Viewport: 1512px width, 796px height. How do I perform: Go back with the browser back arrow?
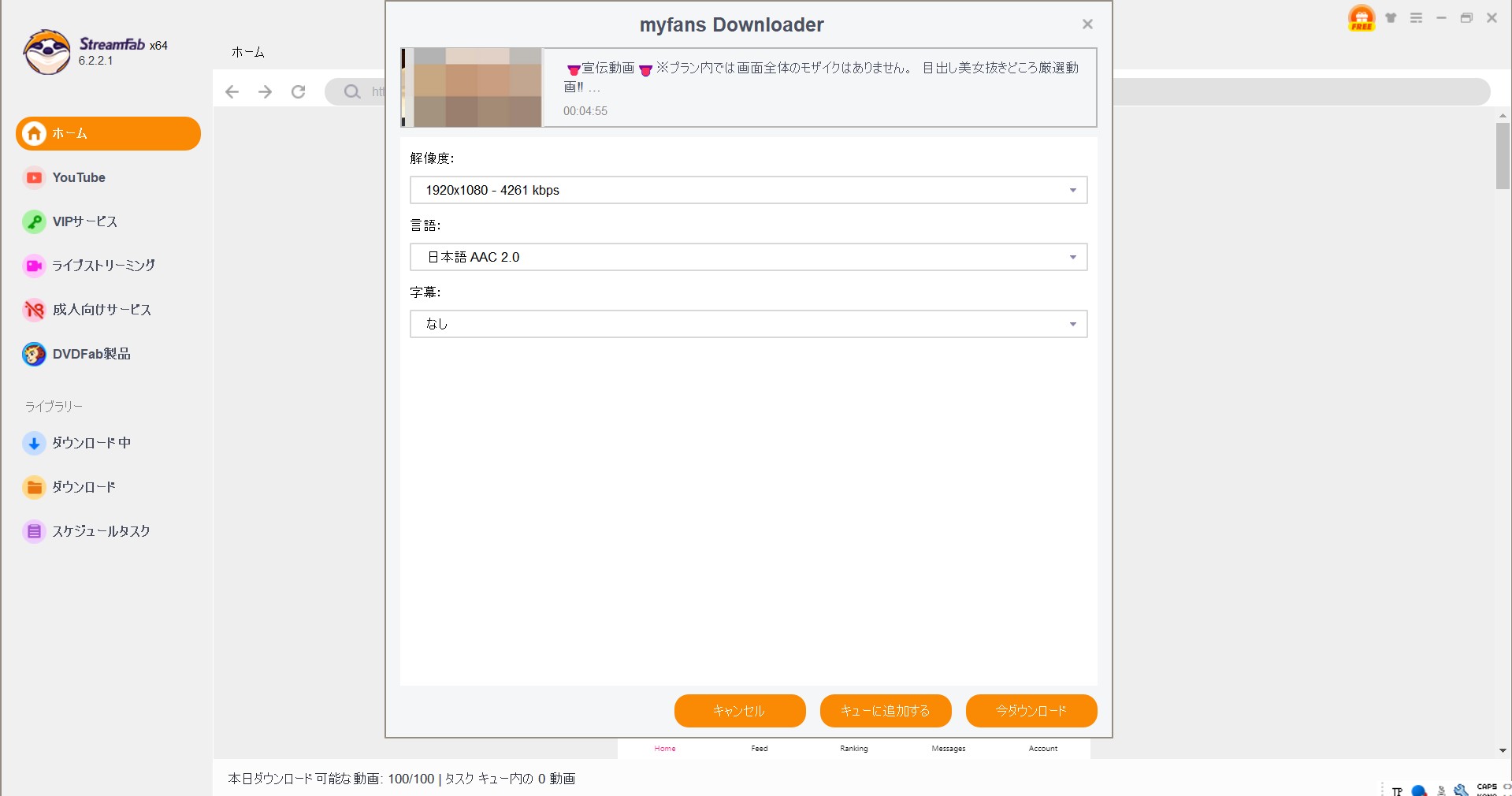click(232, 91)
